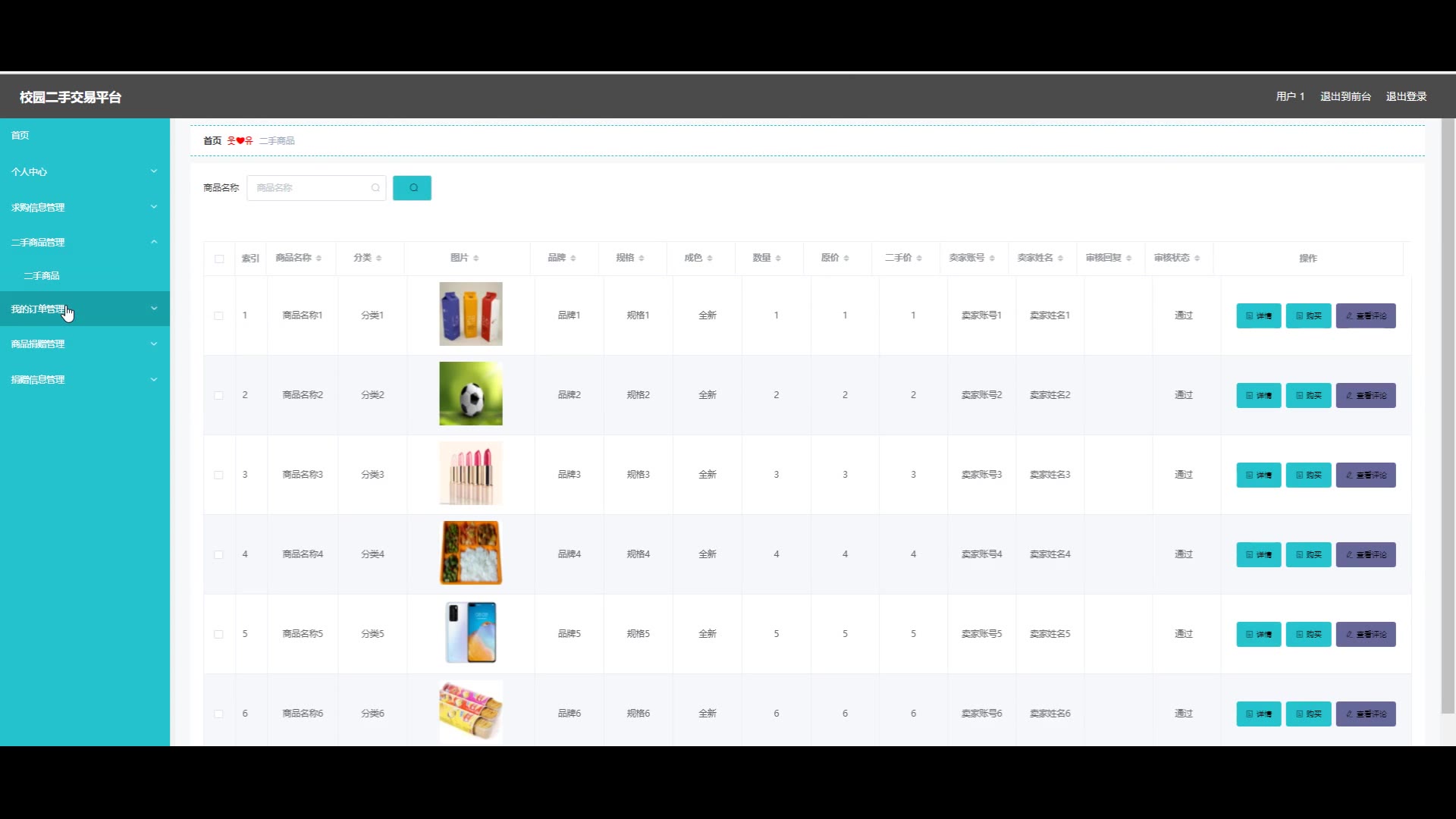This screenshot has width=1456, height=819.
Task: Sort table by 卖家账号 sort arrows
Action: (991, 259)
